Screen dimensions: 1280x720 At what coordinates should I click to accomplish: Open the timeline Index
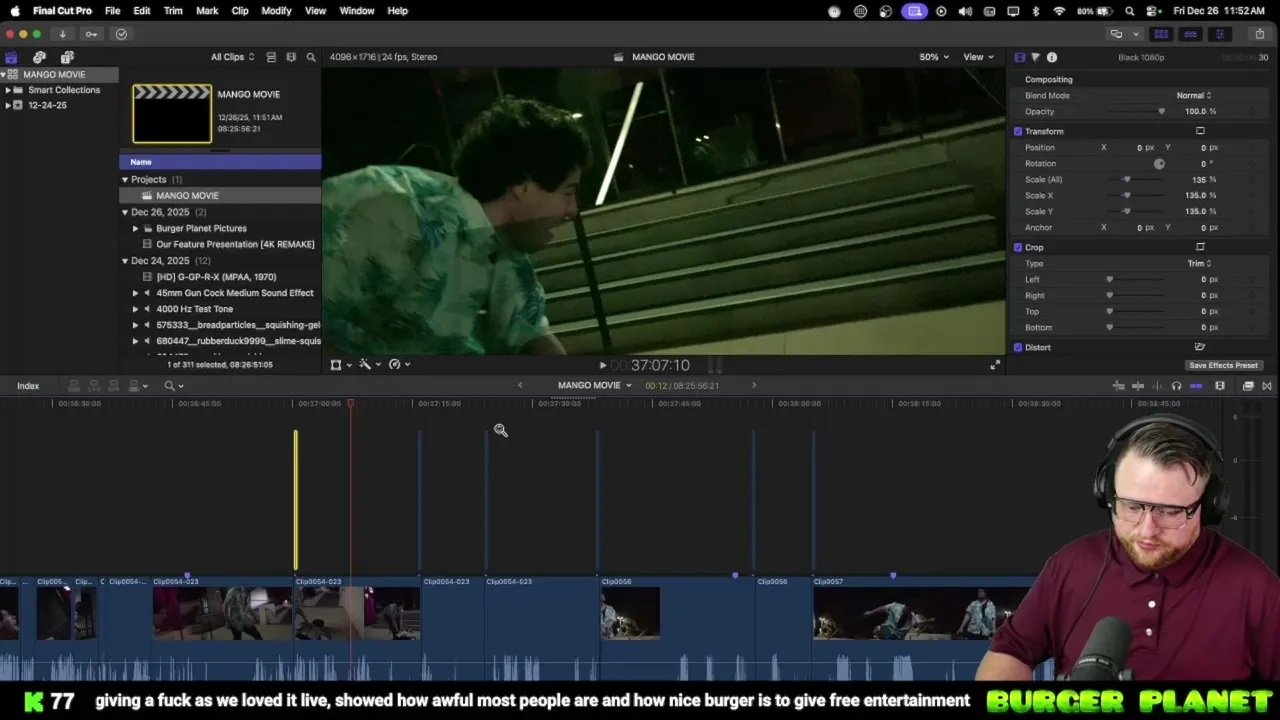[x=28, y=386]
